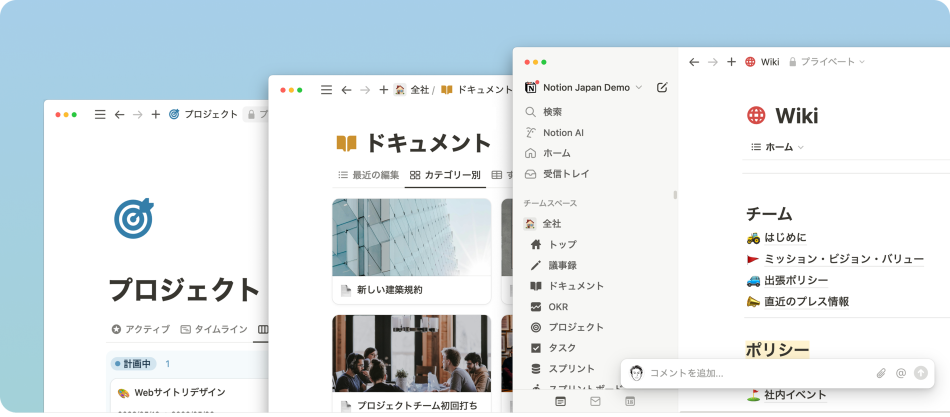Click the @ mention icon in comment box
This screenshot has height=417, width=950.
(901, 373)
